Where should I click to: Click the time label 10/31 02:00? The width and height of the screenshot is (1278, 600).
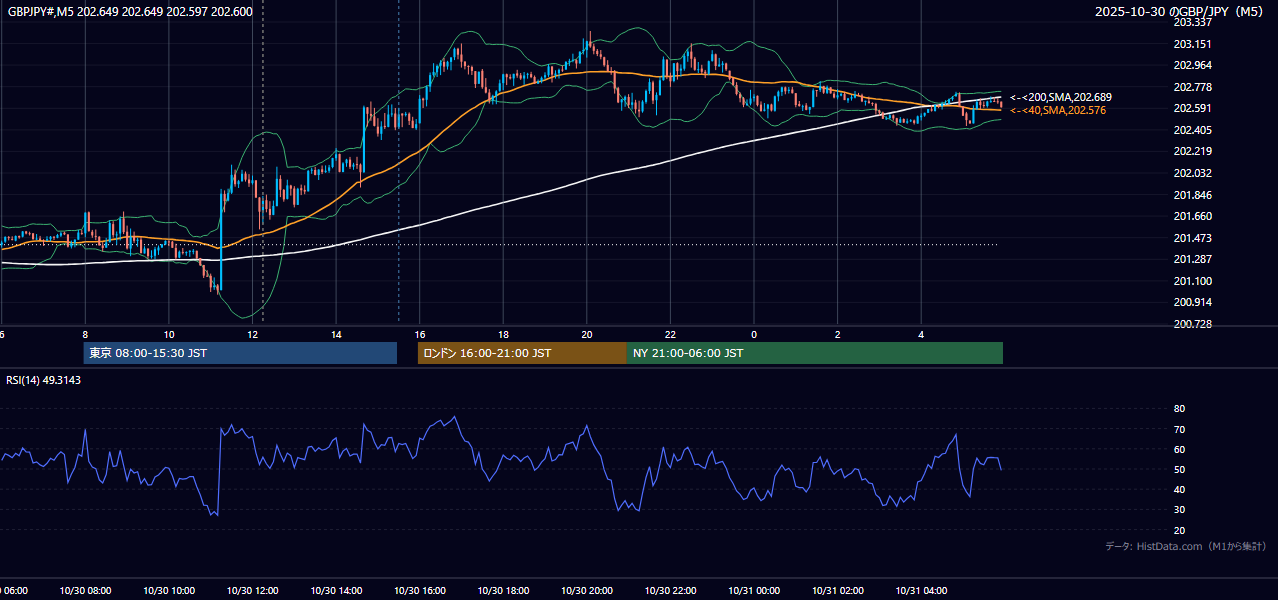[837, 591]
